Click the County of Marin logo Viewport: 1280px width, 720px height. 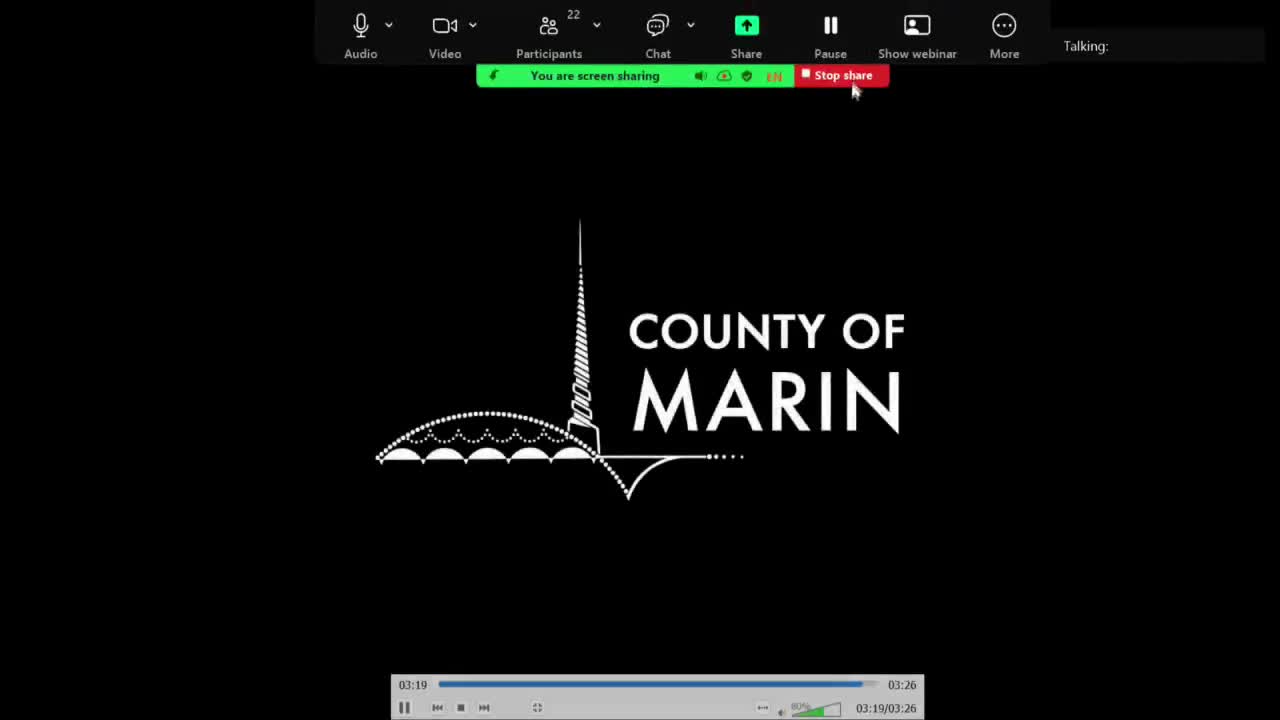[640, 360]
